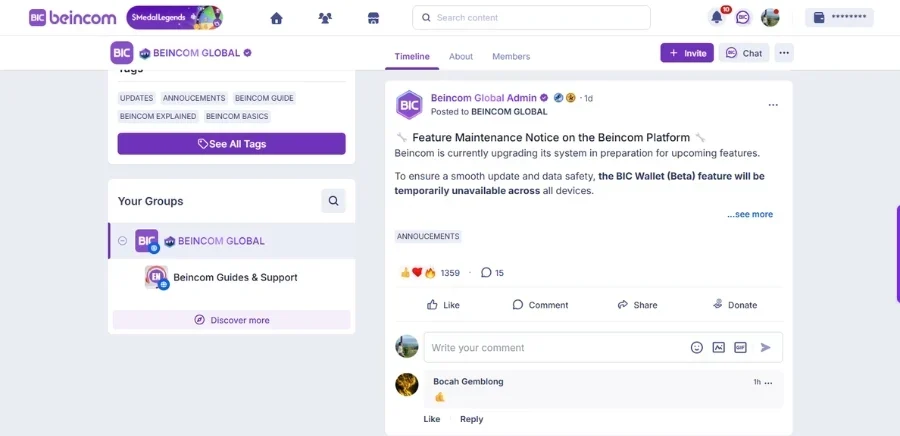900x436 pixels.
Task: Insert GIF into comment
Action: [x=740, y=348]
